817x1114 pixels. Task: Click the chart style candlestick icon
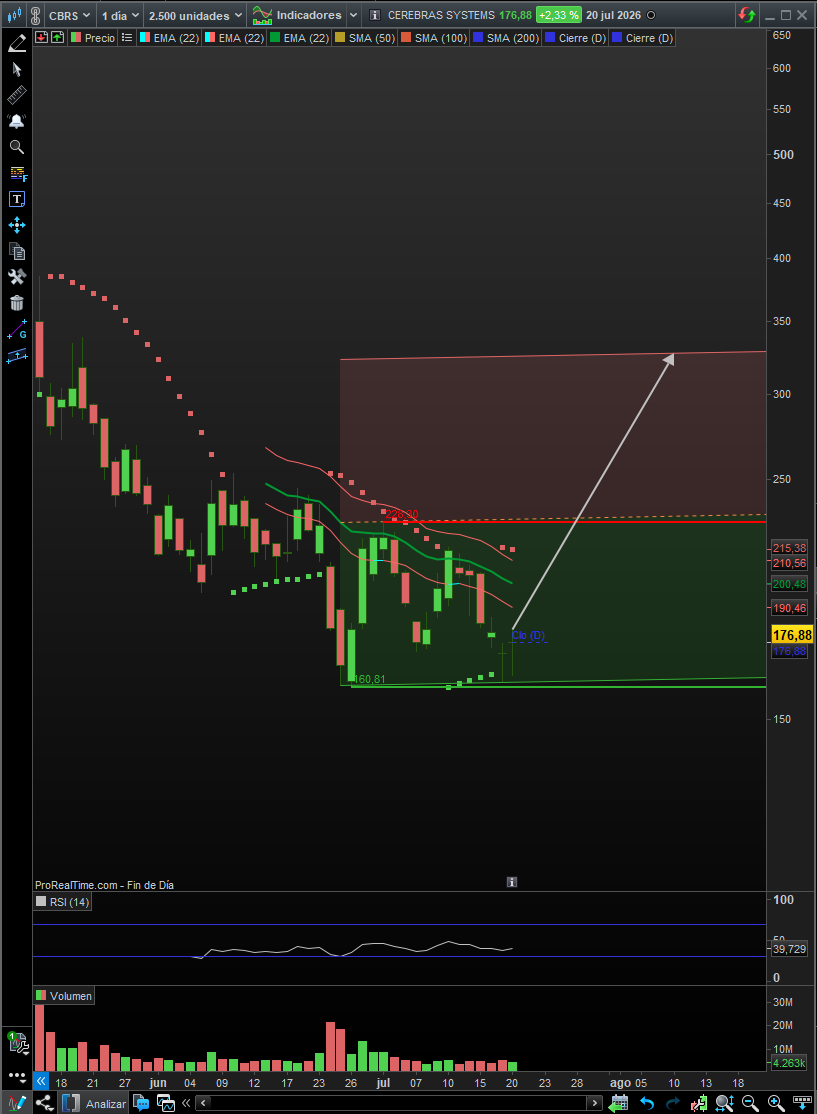pos(14,15)
